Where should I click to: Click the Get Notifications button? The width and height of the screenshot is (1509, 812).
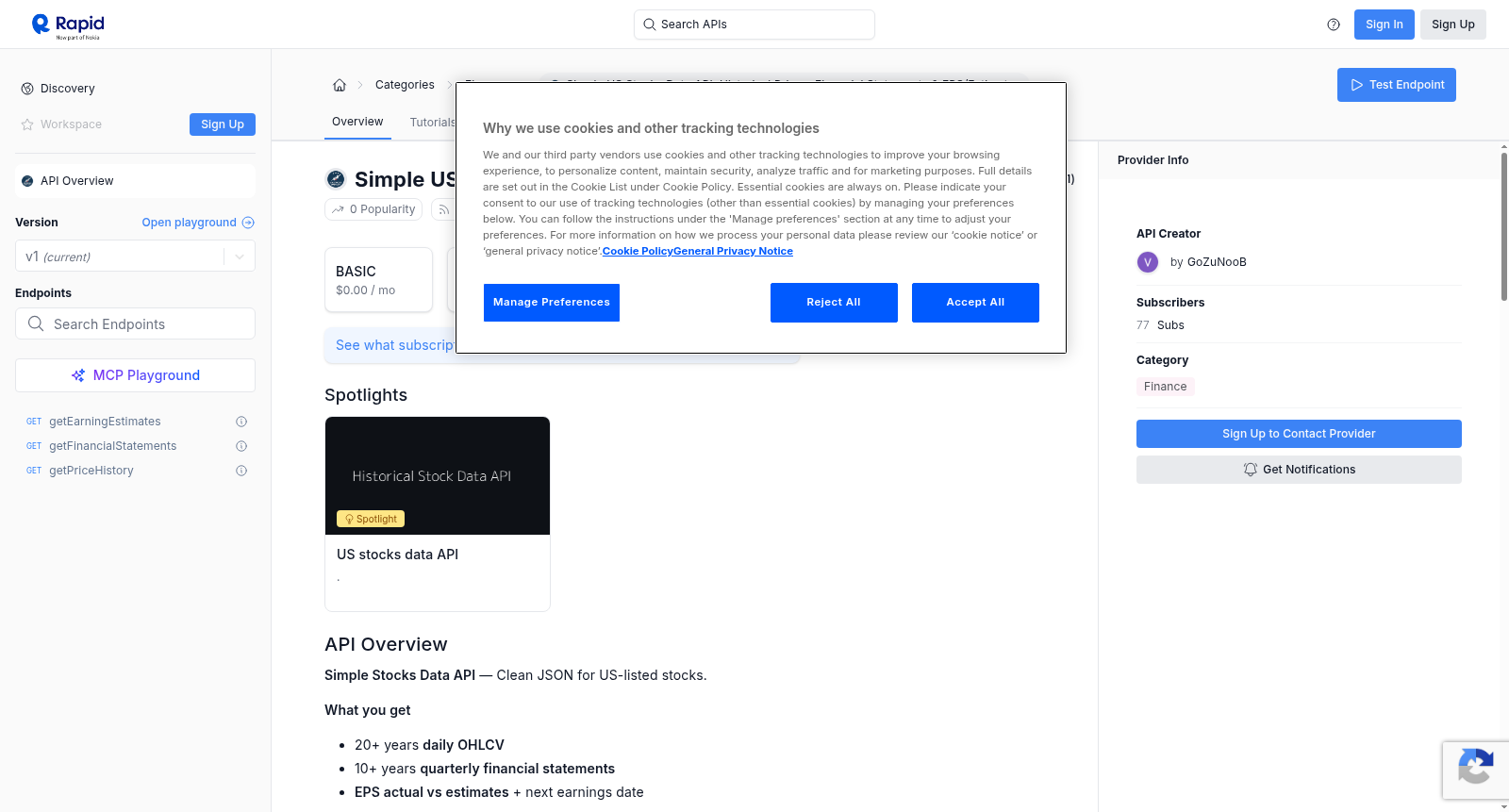click(x=1299, y=470)
